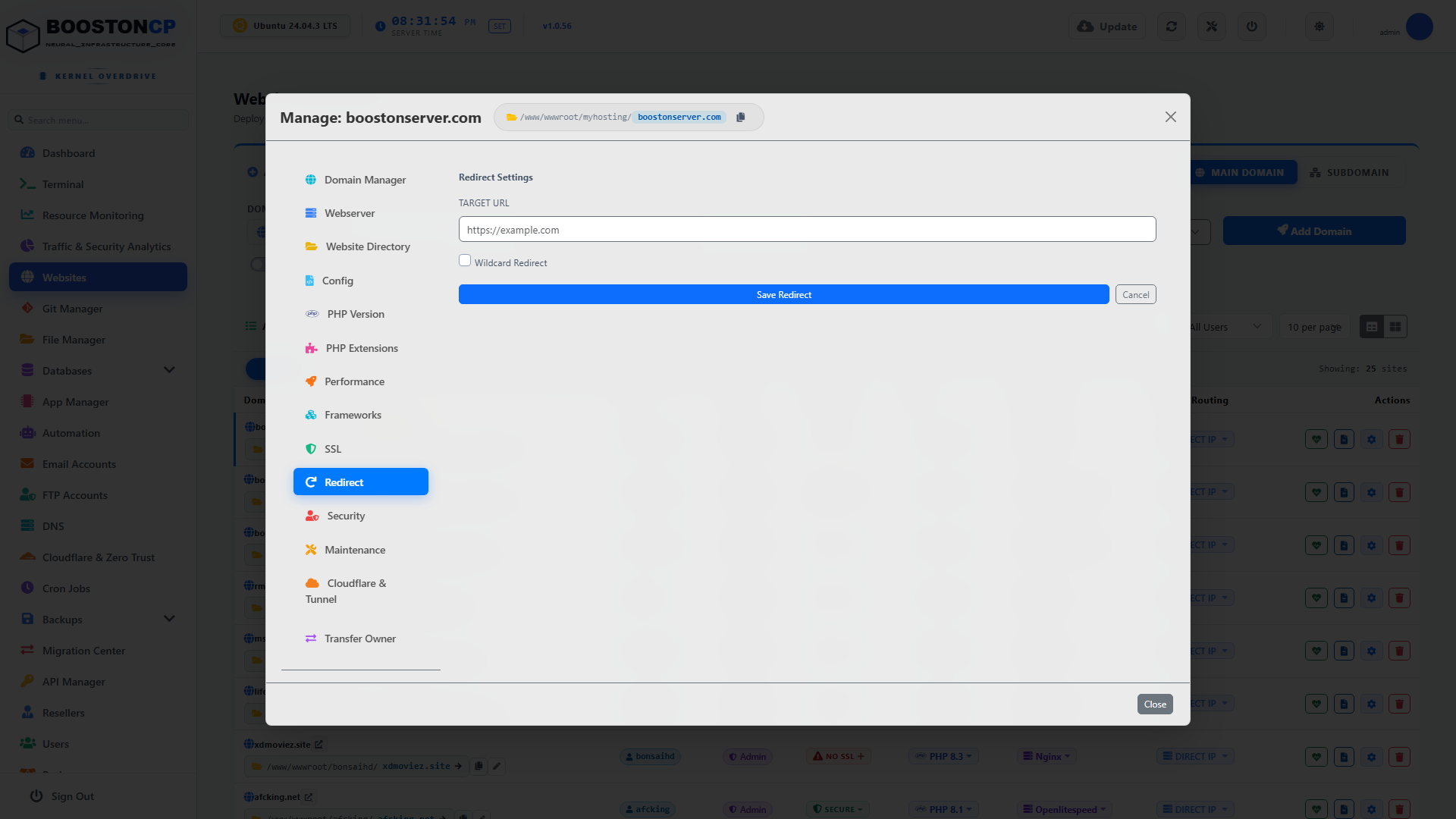Click health heart icon for xdmoviez.site
Viewport: 1456px width, 819px height.
(1316, 757)
